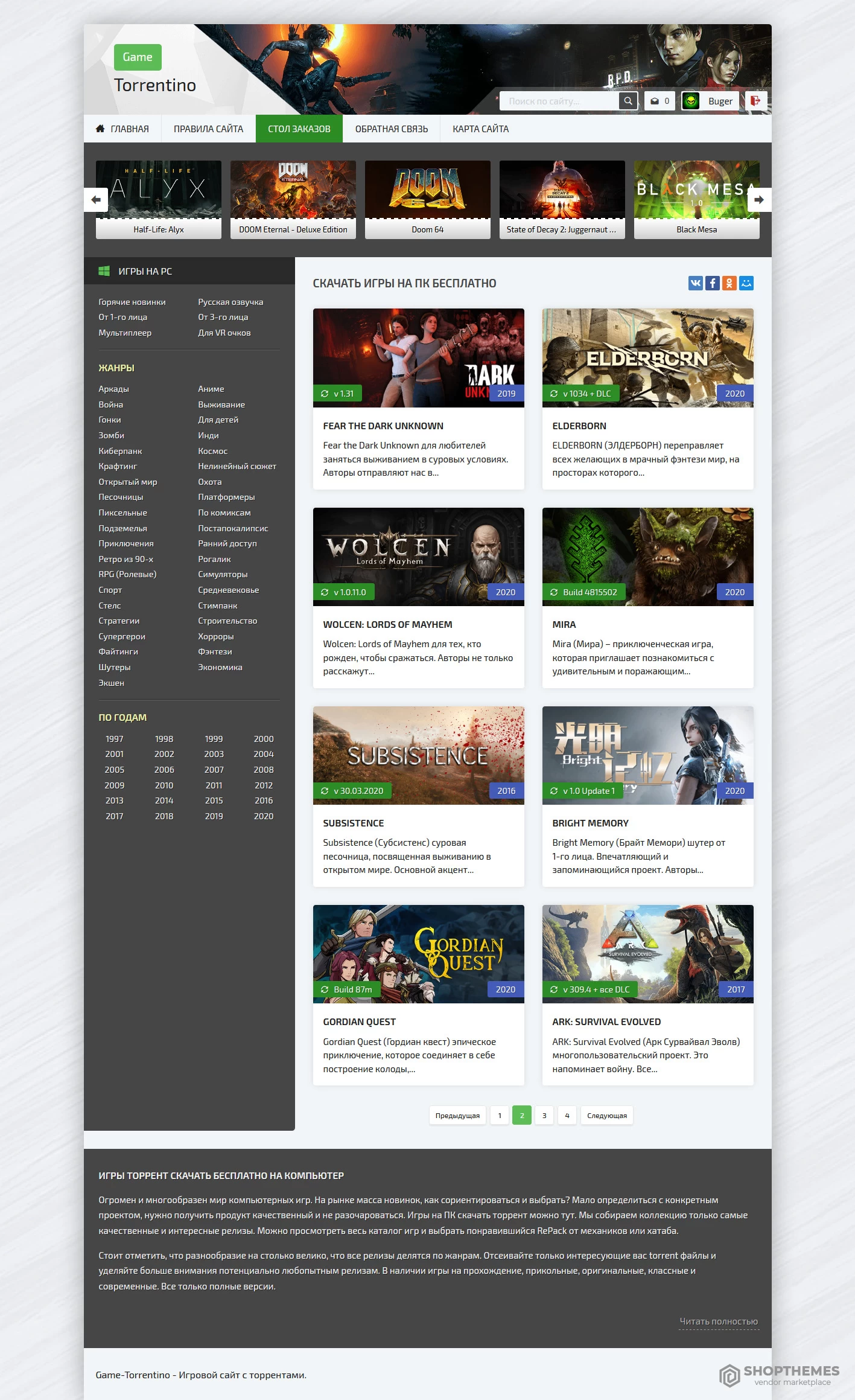The image size is (855, 1400).
Task: Click the logout icon beside Buger
Action: click(x=755, y=101)
